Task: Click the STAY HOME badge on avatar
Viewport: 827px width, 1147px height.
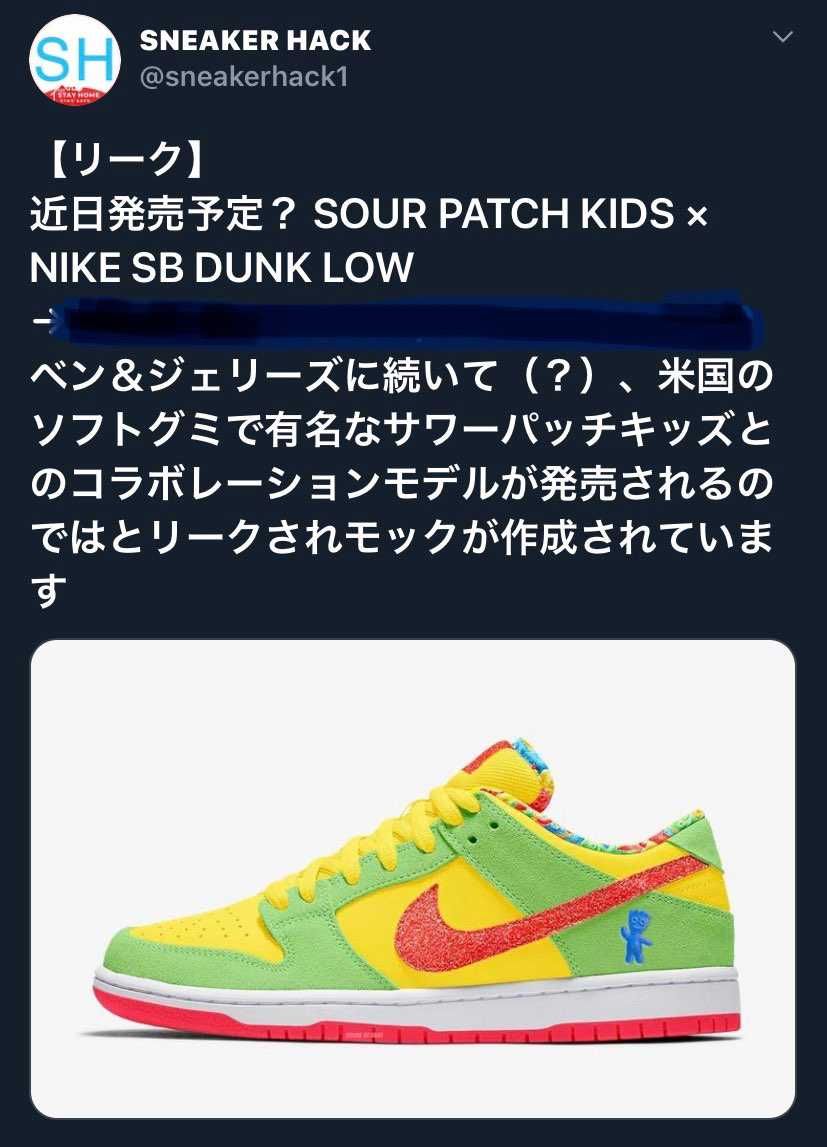Action: pyautogui.click(x=74, y=96)
